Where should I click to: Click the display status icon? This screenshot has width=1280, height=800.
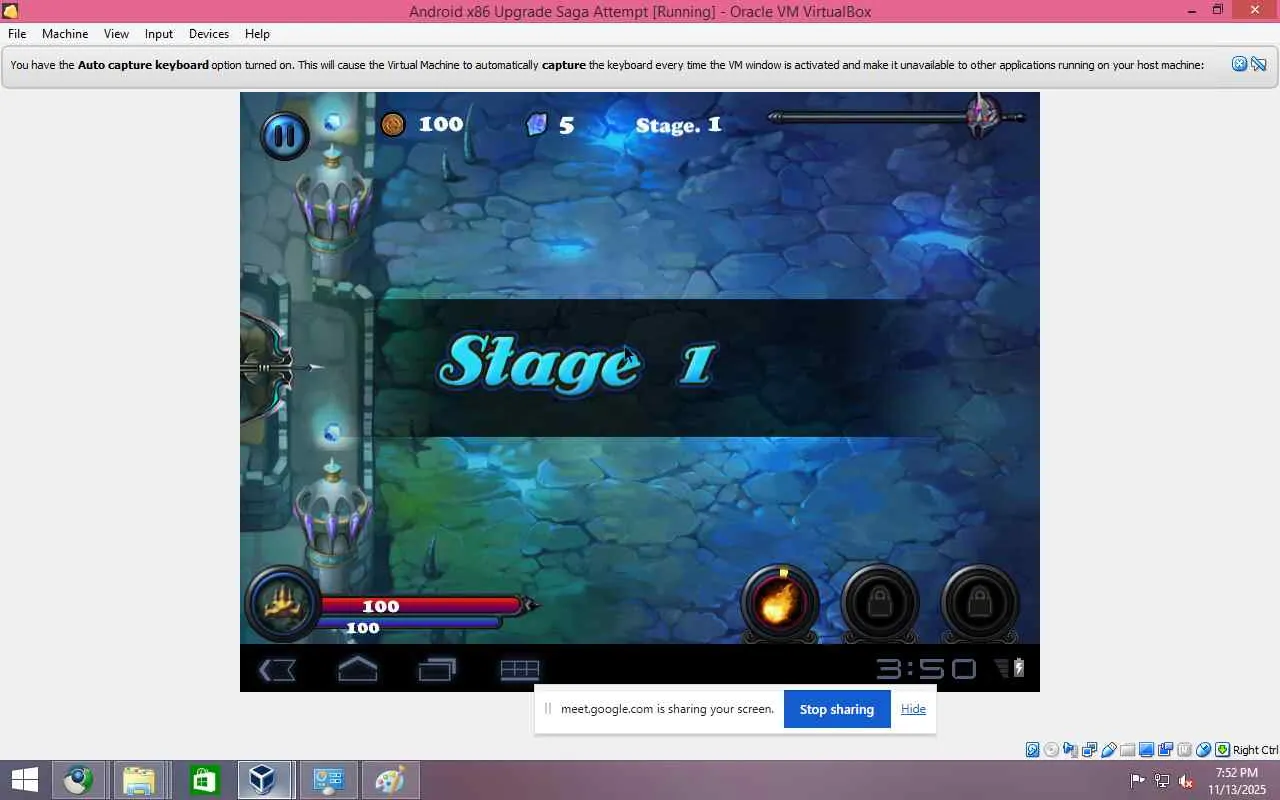tap(1146, 750)
